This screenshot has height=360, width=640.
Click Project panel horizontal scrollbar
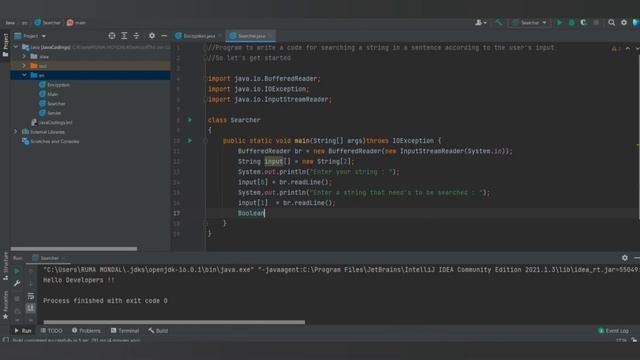pyautogui.click(x=74, y=249)
